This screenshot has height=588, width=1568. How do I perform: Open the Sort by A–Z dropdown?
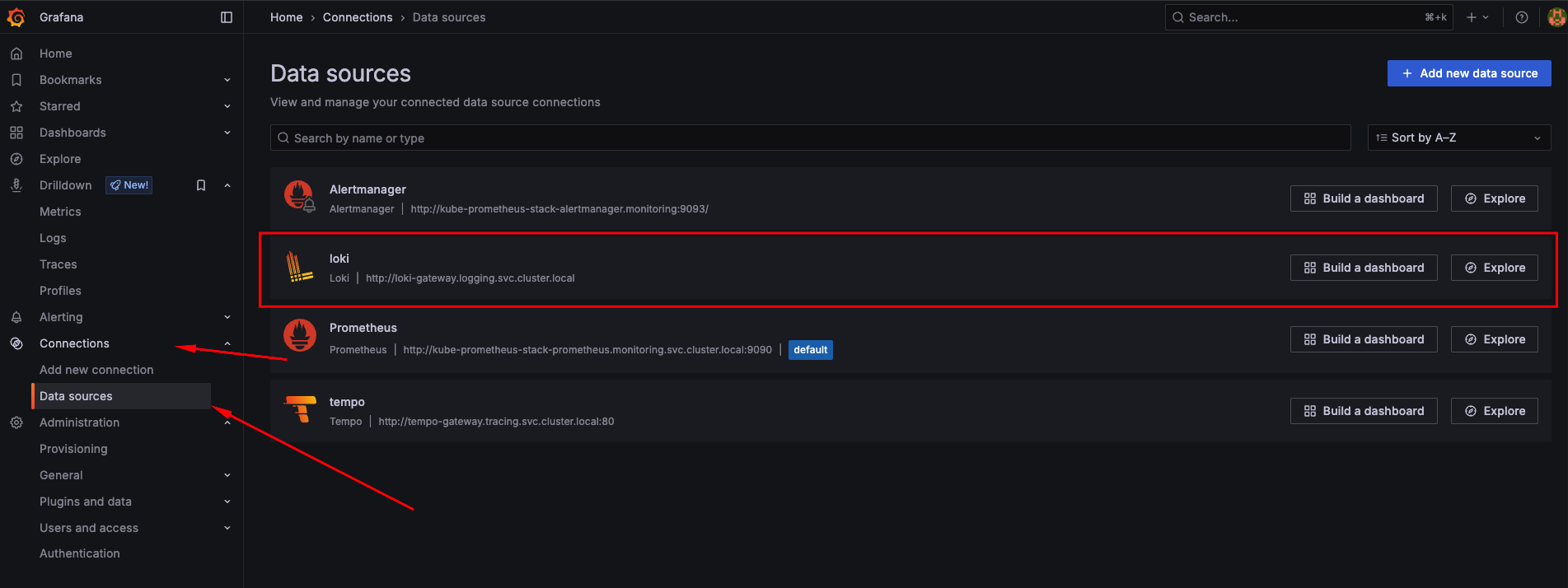1459,138
